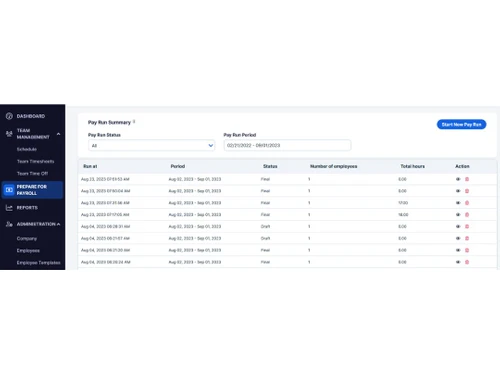This screenshot has width=500, height=375.
Task: Open Employee Templates under Administration
Action: point(38,263)
